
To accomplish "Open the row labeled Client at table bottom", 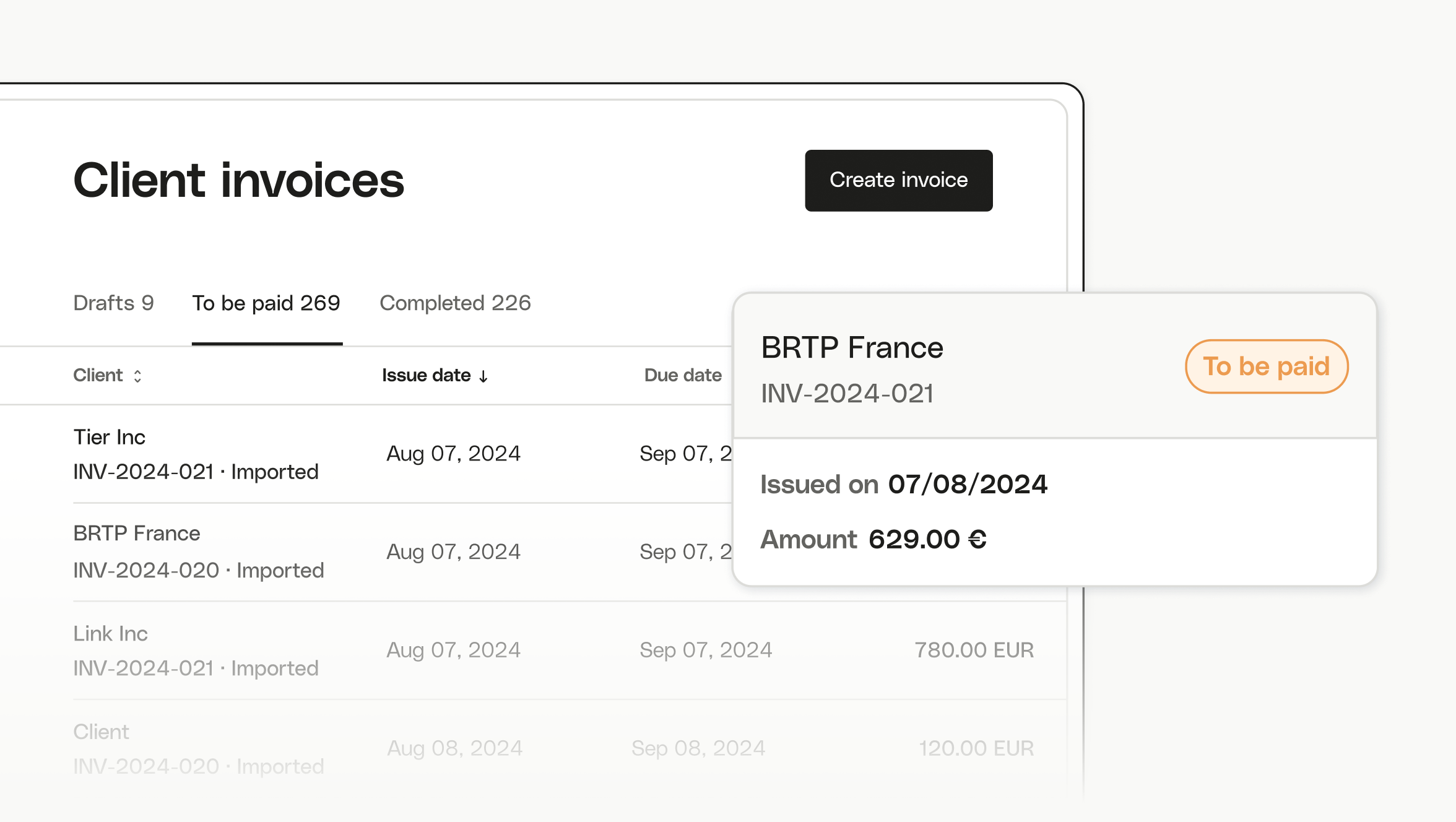I will click(x=570, y=748).
